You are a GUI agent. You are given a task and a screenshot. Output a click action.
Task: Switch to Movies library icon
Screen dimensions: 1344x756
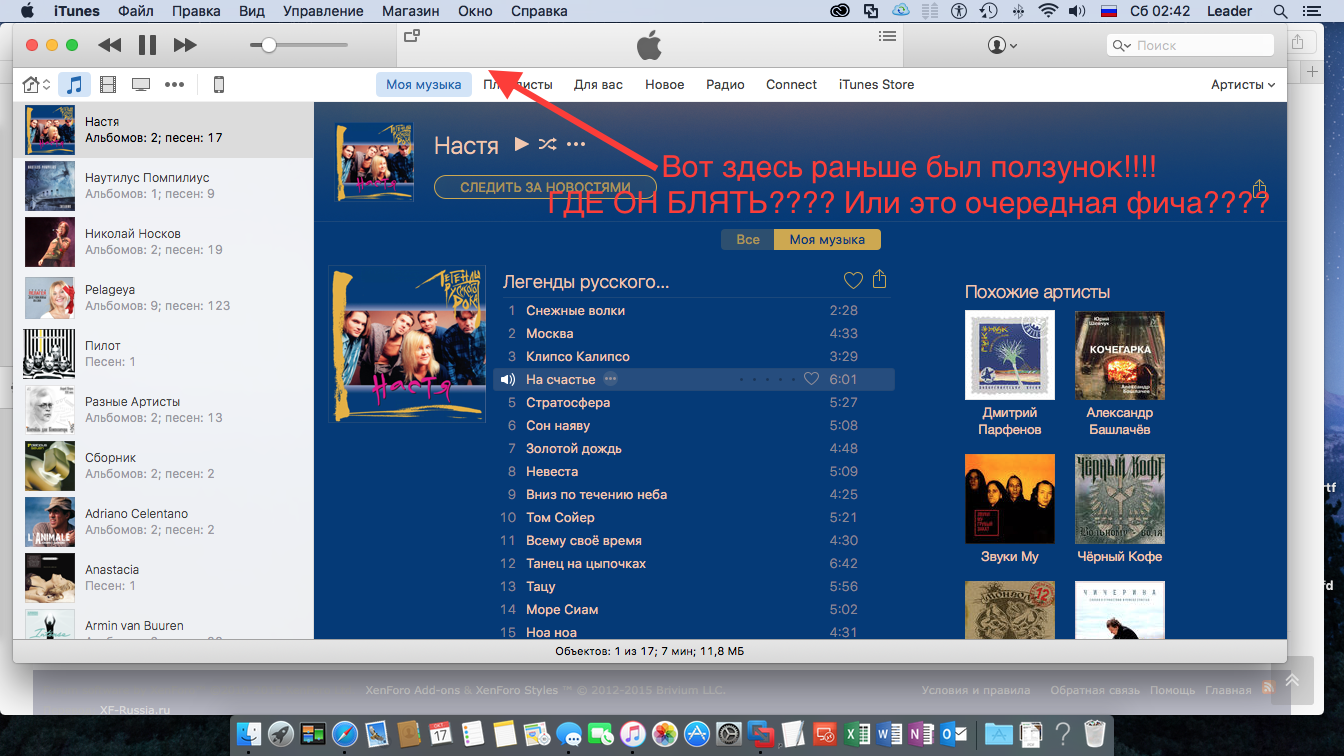tap(108, 85)
